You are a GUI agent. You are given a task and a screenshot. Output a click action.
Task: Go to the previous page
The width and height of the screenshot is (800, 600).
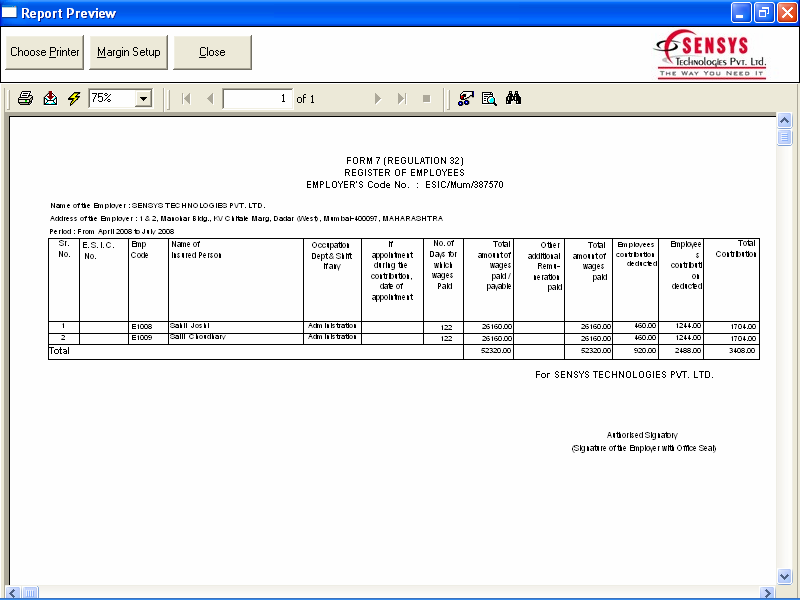(x=210, y=98)
